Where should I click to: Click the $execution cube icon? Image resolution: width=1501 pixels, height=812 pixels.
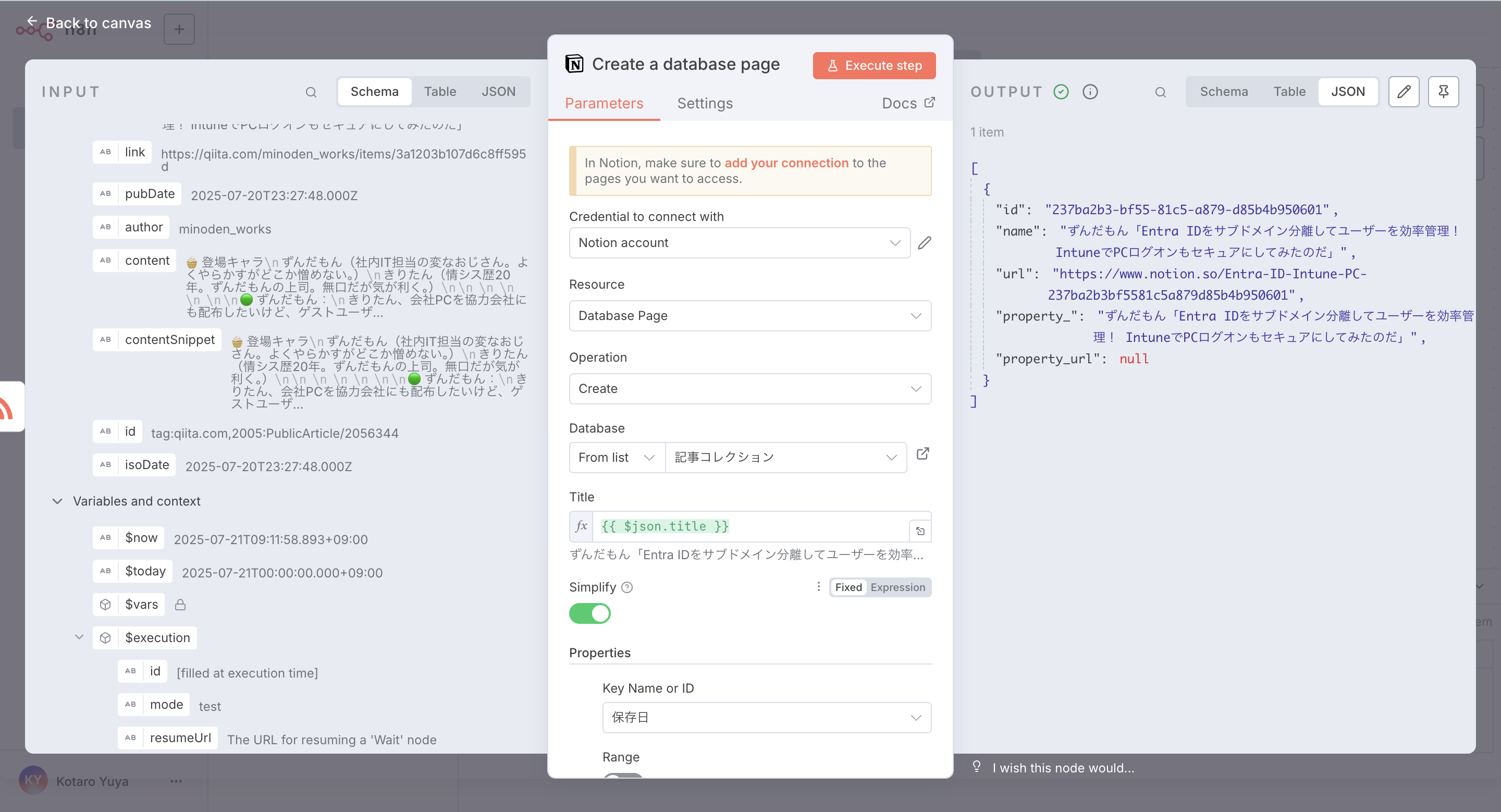[x=105, y=638]
